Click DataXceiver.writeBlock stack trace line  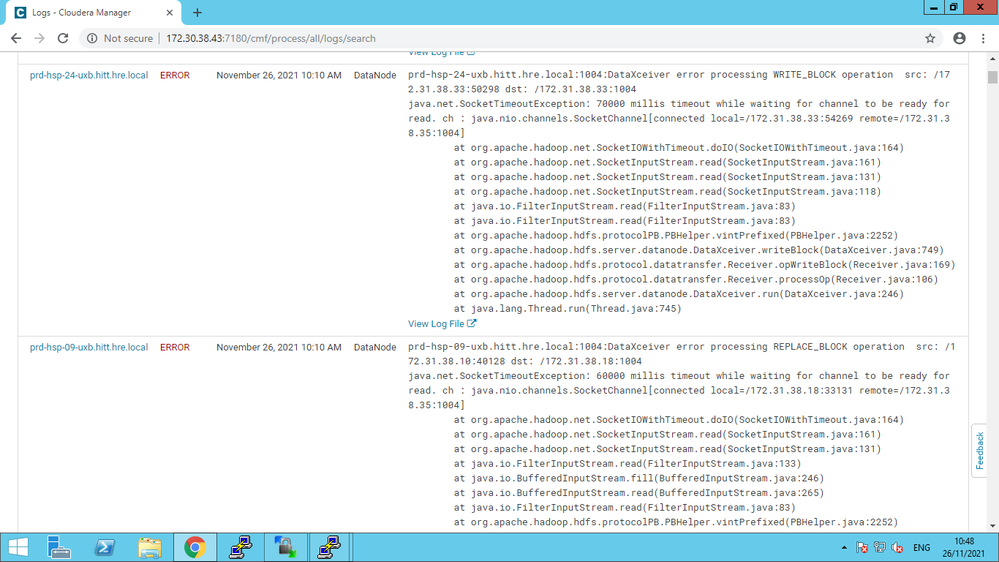(699, 250)
